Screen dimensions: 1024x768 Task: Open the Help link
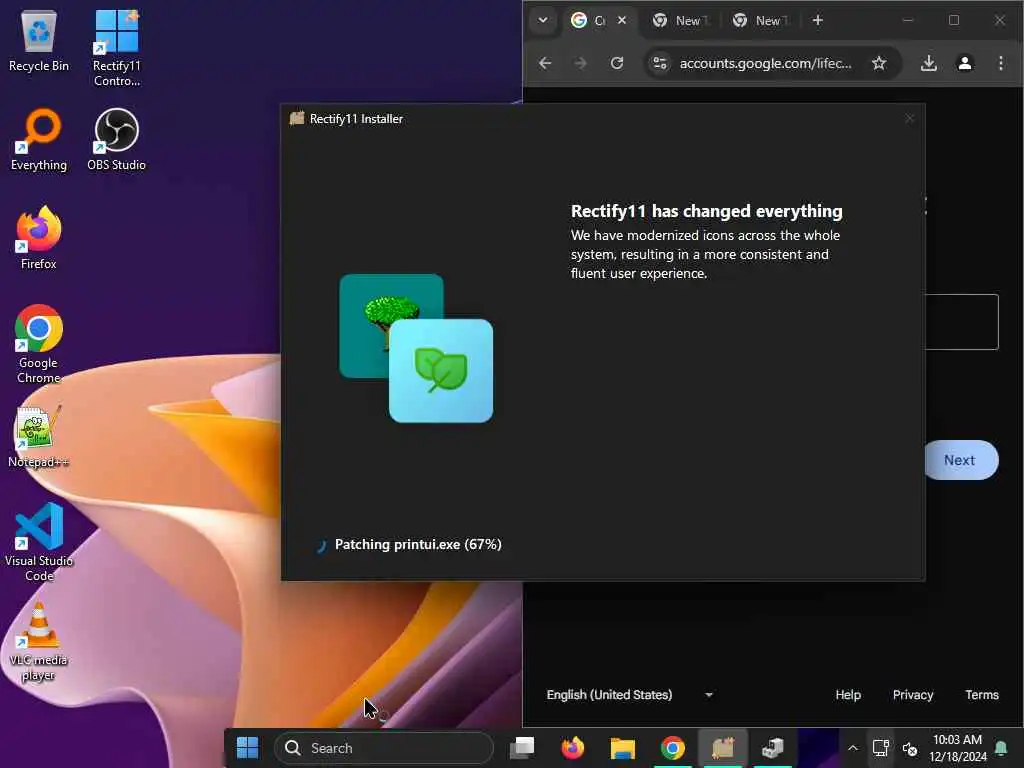coord(848,695)
